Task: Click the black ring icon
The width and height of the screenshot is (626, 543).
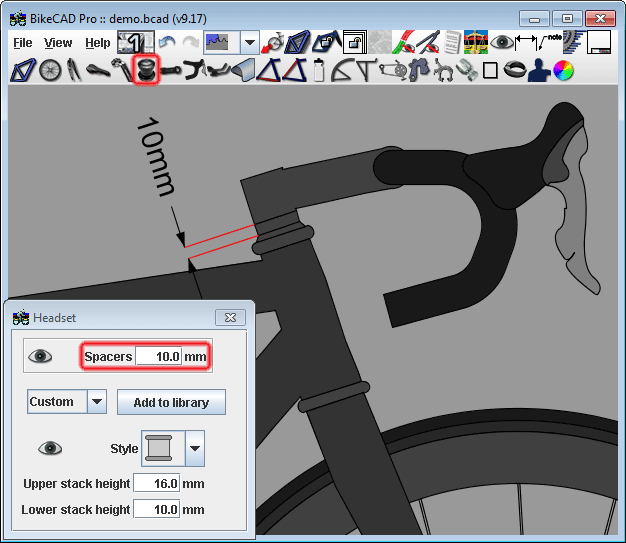Action: pyautogui.click(x=514, y=69)
